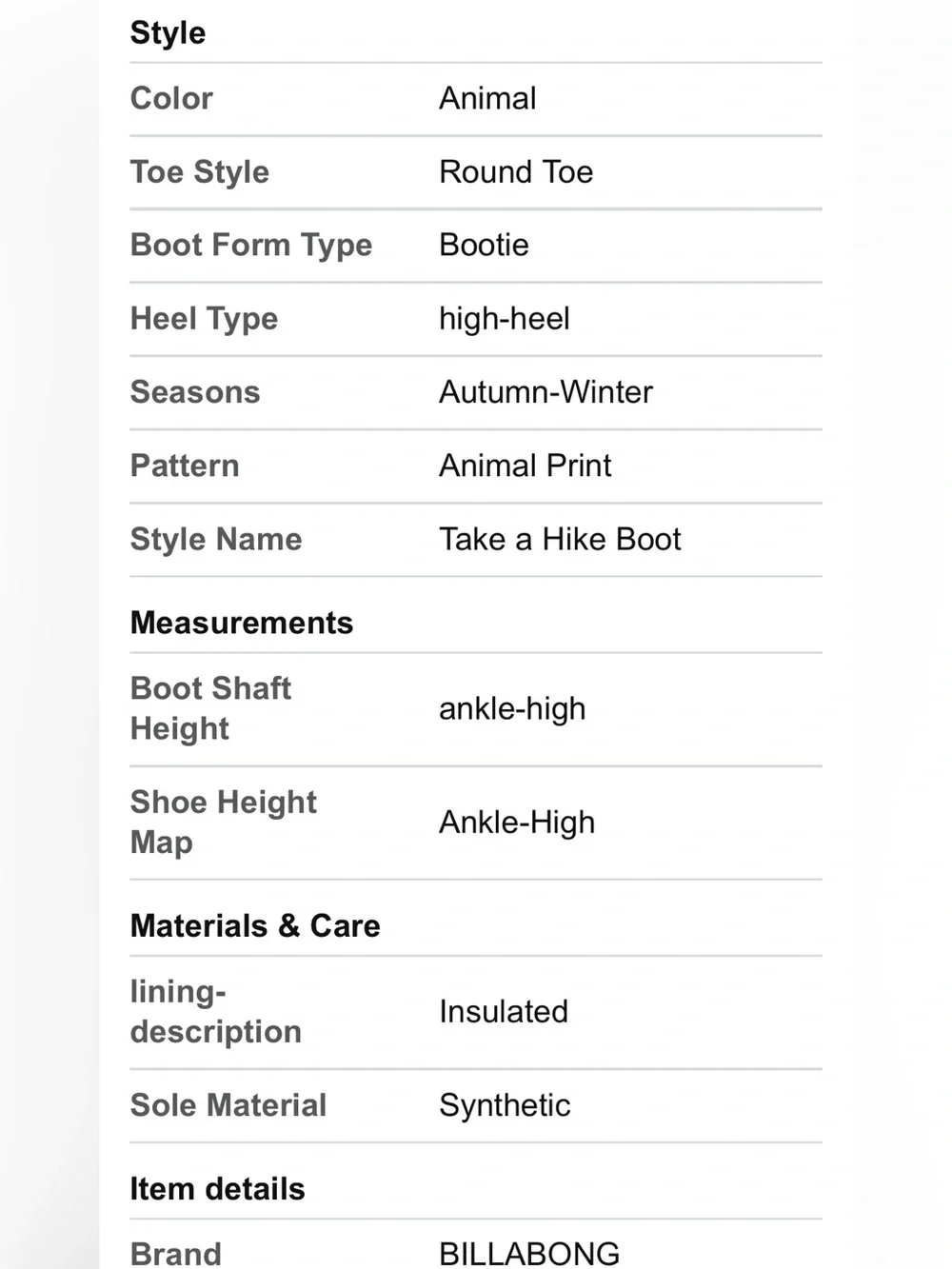
Task: Select the Boot Shaft Height label
Action: (x=210, y=708)
